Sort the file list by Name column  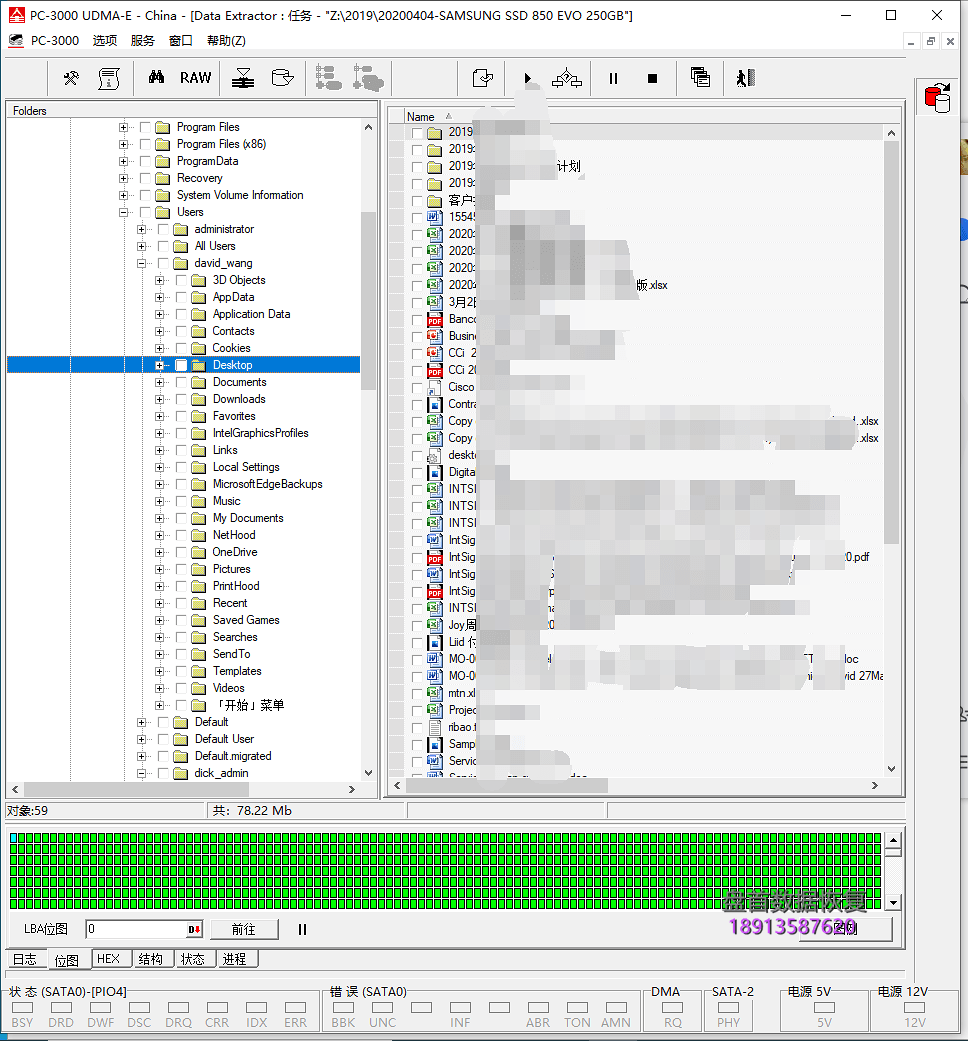(x=420, y=117)
